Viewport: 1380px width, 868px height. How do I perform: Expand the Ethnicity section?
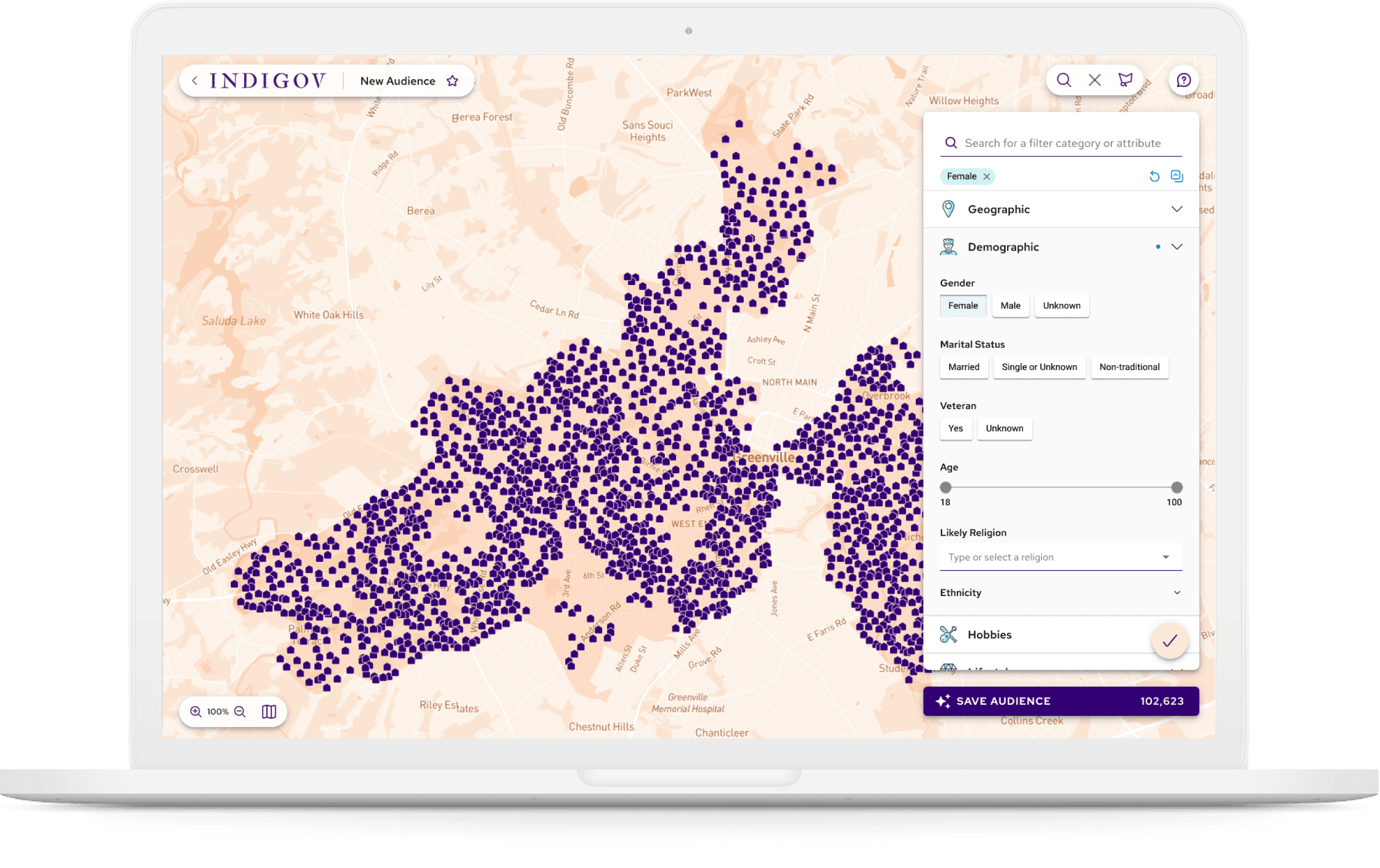pos(1060,592)
